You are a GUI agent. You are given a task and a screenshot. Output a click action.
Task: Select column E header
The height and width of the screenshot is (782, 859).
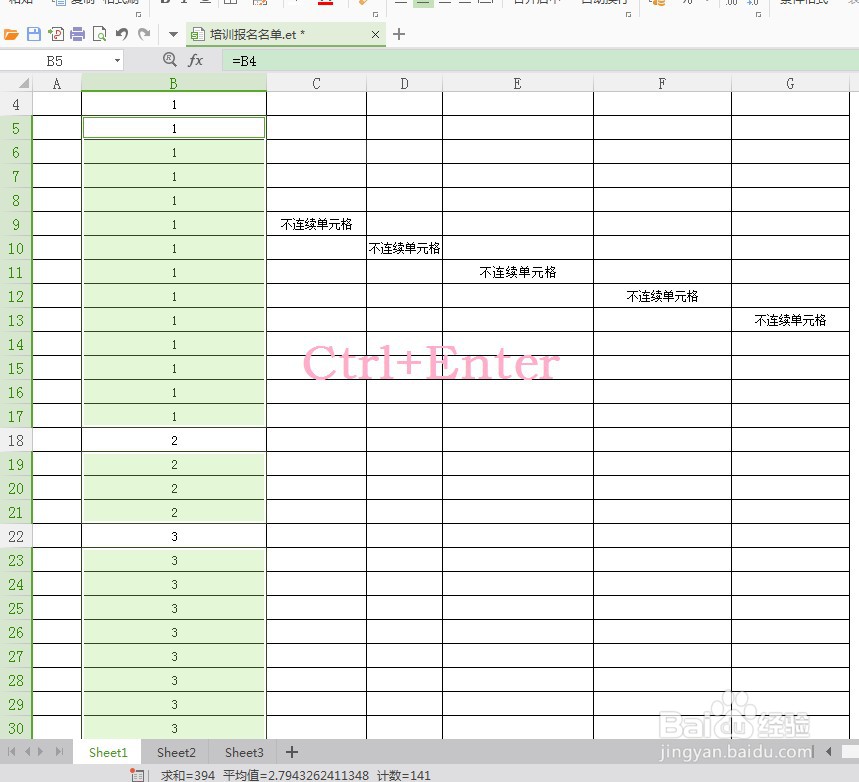[x=518, y=83]
